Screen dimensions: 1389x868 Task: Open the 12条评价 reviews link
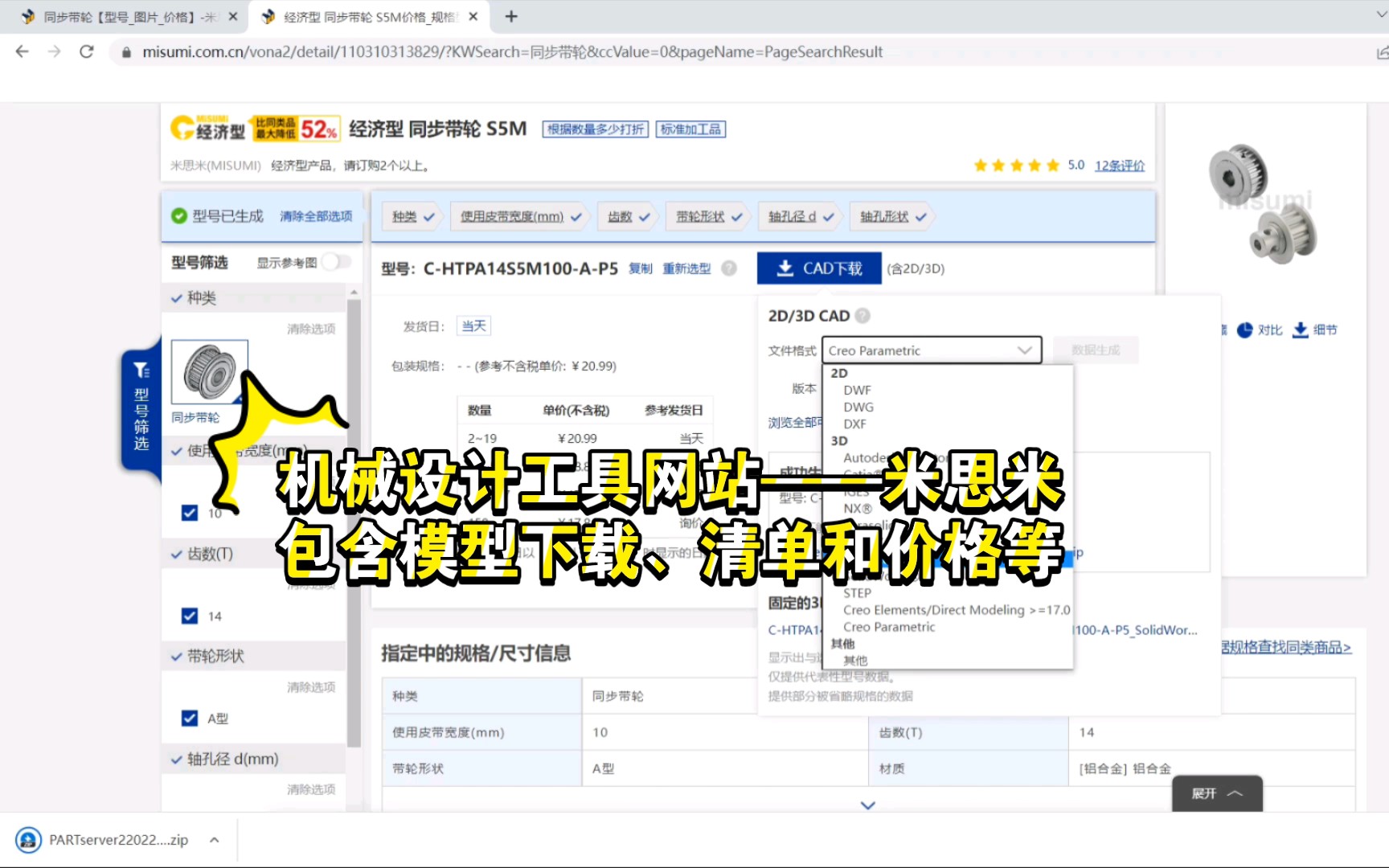(1119, 166)
